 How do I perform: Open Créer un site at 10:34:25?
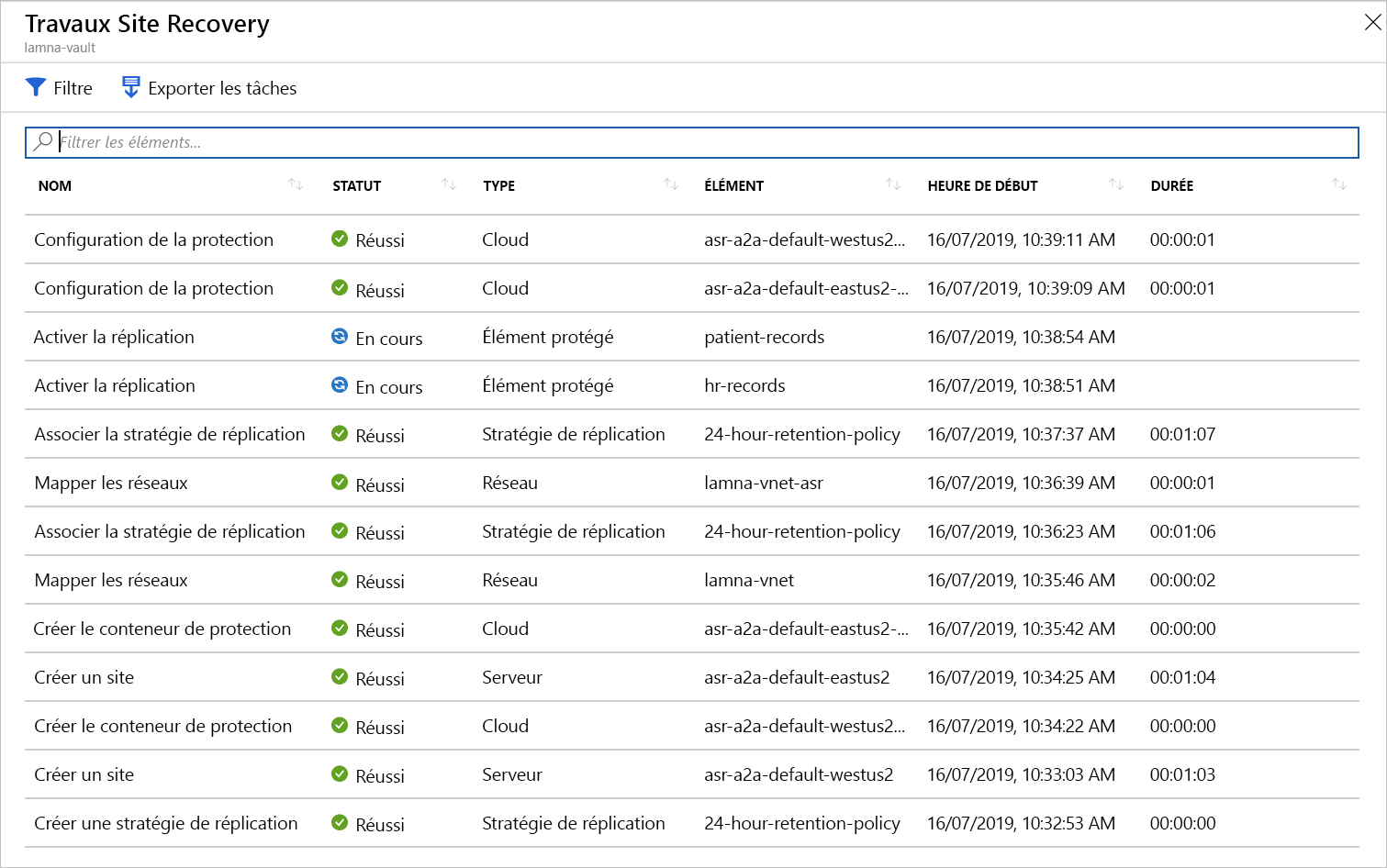click(84, 677)
